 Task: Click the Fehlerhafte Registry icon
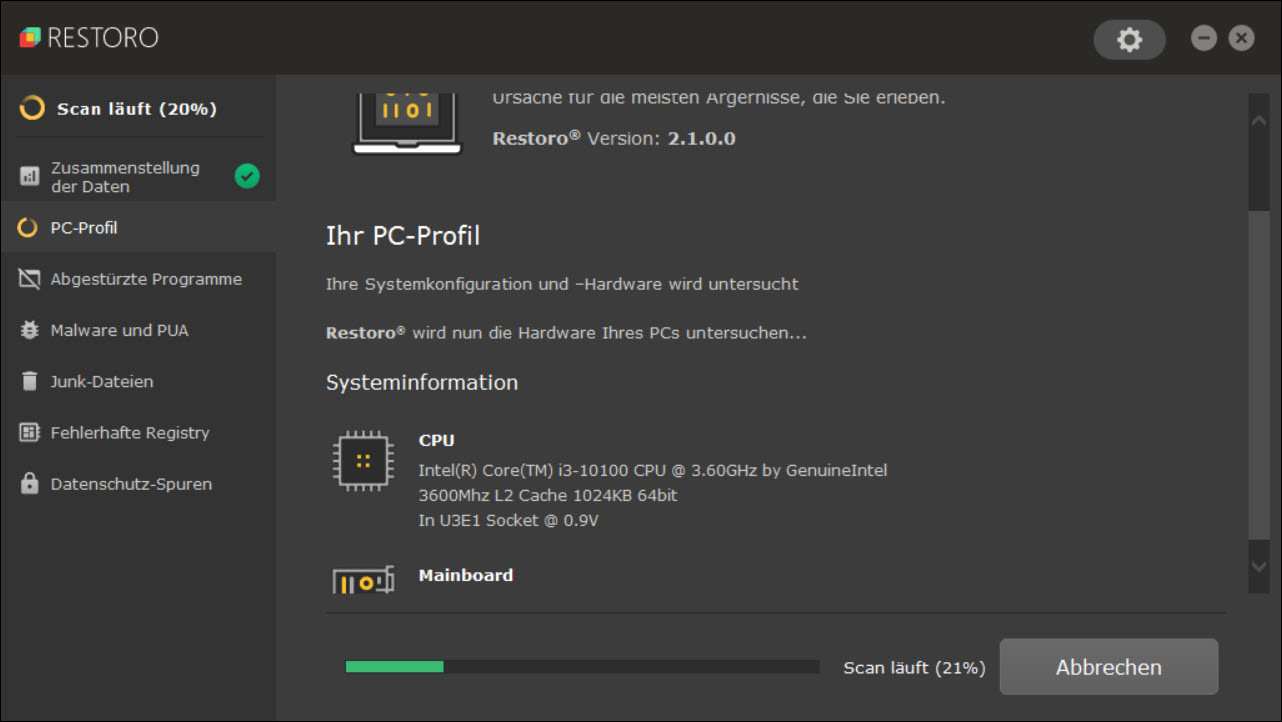pyautogui.click(x=30, y=433)
